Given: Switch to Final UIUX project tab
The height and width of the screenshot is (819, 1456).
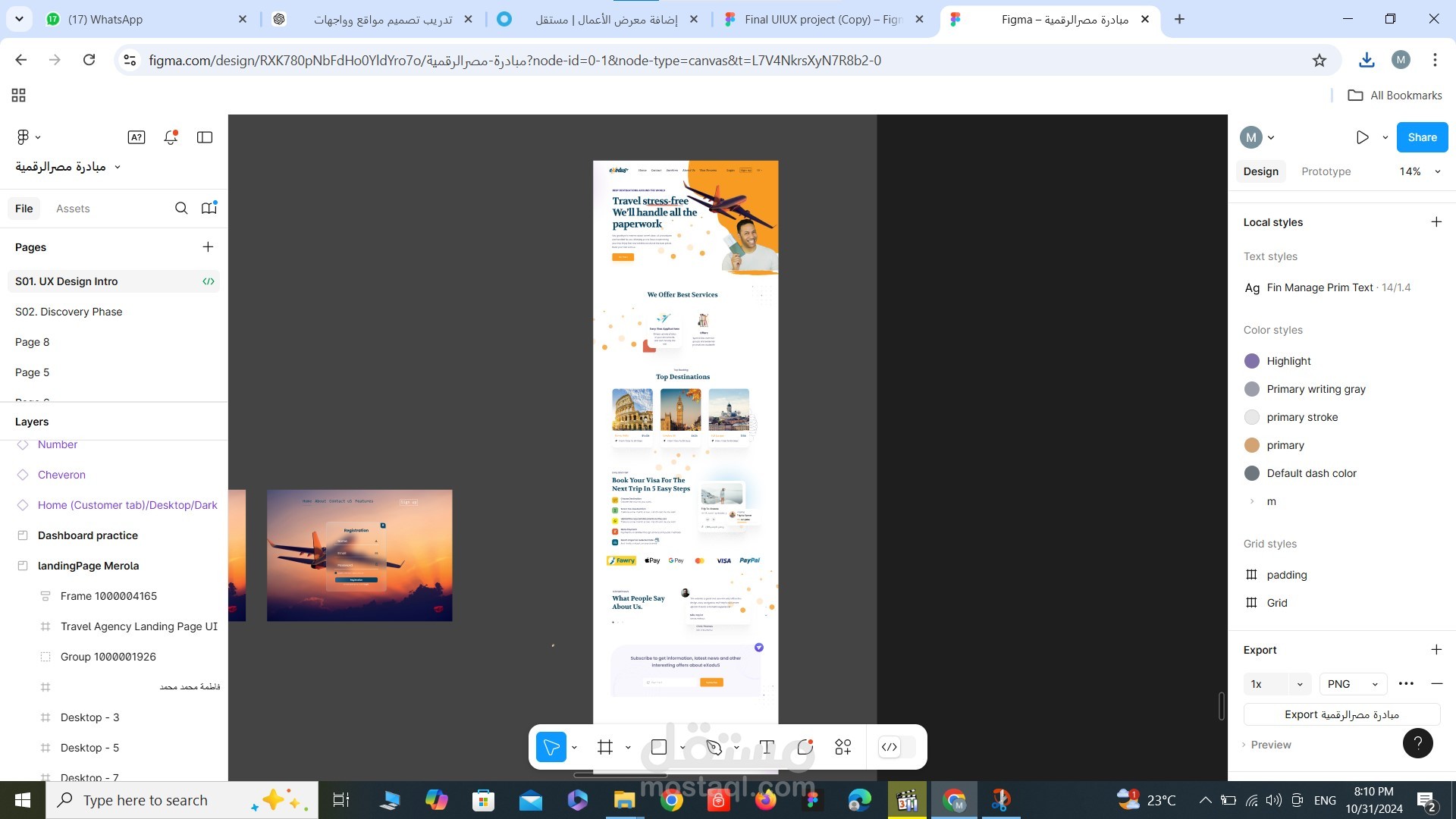Looking at the screenshot, I should [825, 19].
